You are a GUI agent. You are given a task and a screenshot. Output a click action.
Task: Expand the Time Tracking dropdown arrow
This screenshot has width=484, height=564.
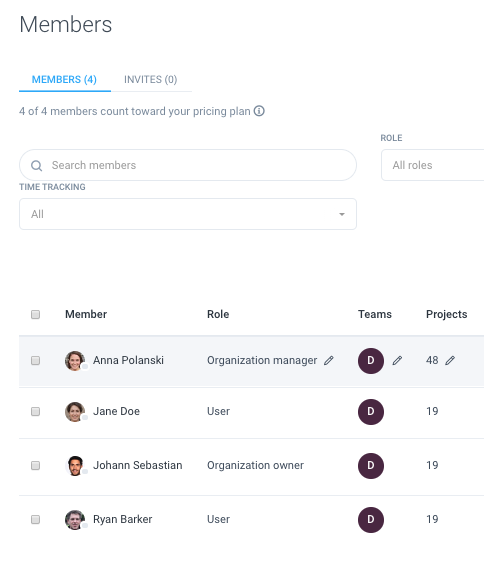(342, 214)
